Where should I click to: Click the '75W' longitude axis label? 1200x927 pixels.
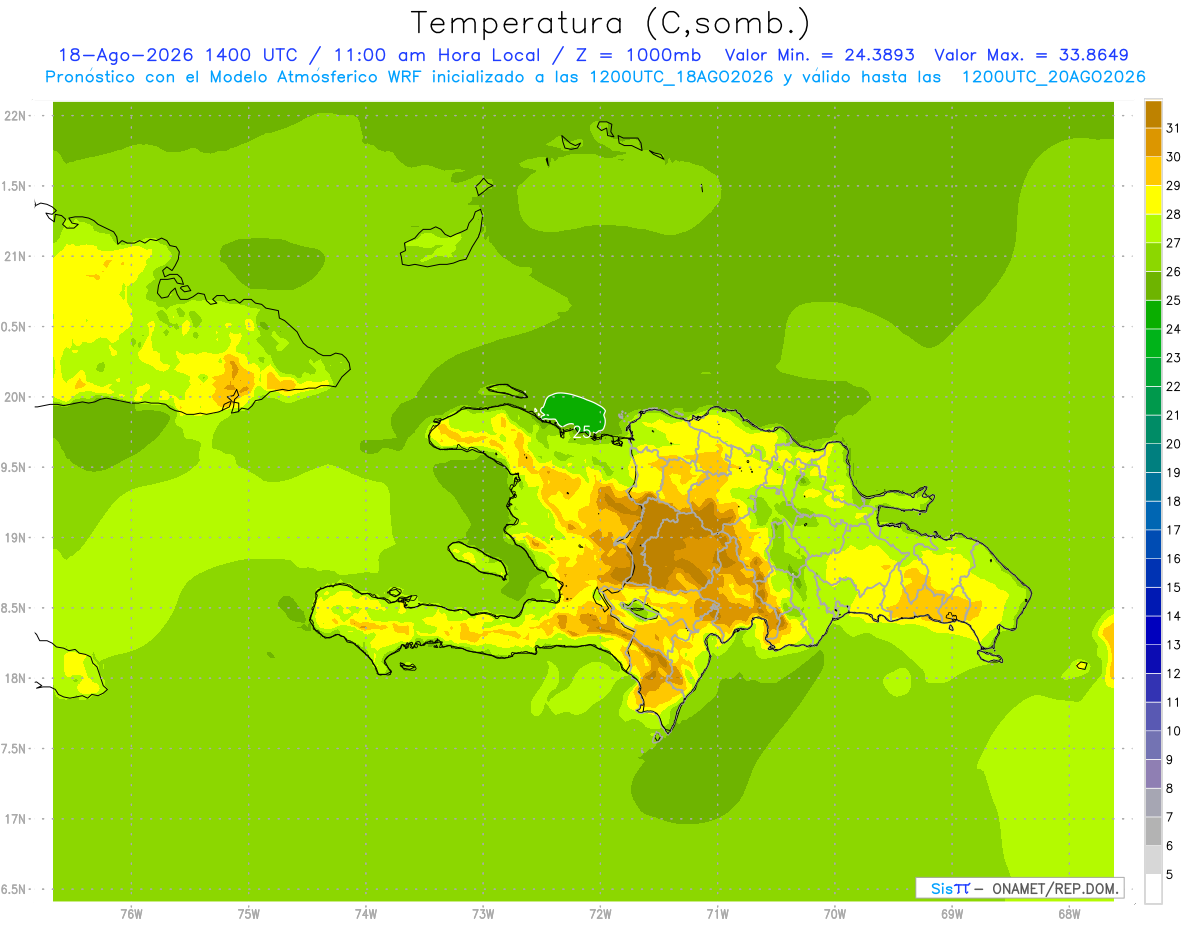point(248,914)
